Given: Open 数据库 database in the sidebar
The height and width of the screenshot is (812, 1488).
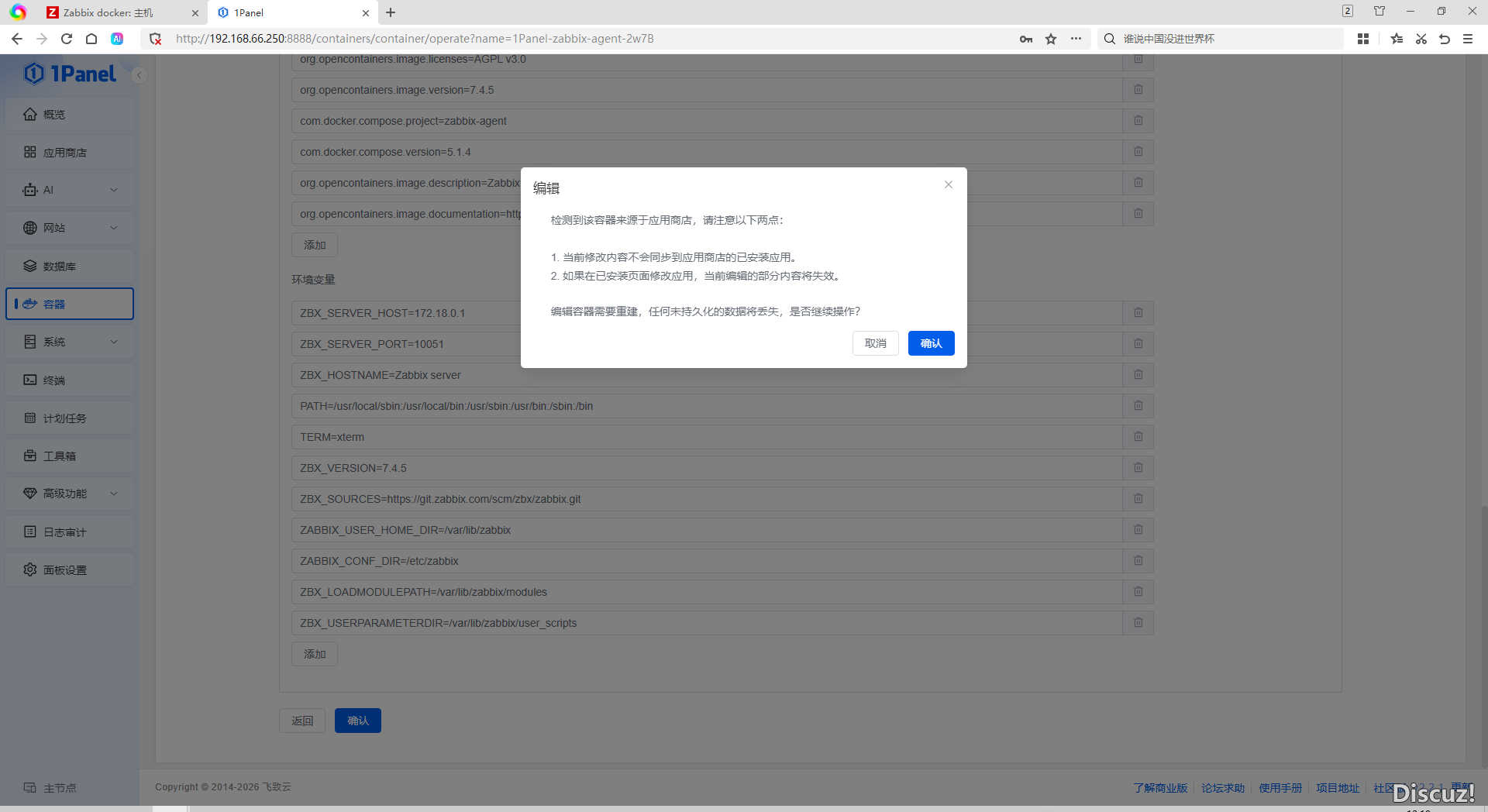Looking at the screenshot, I should [x=70, y=266].
